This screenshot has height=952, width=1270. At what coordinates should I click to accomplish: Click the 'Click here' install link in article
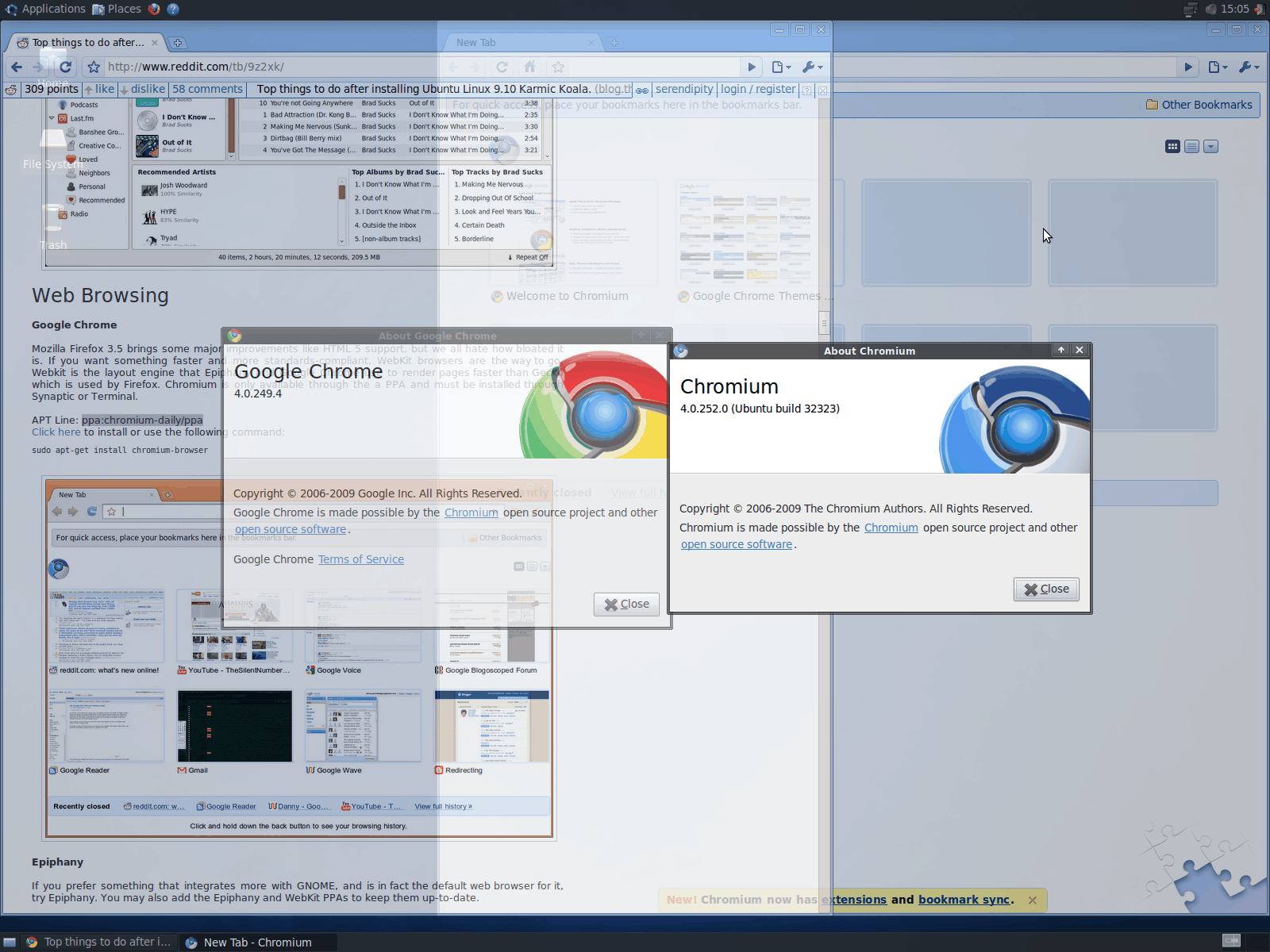click(56, 432)
